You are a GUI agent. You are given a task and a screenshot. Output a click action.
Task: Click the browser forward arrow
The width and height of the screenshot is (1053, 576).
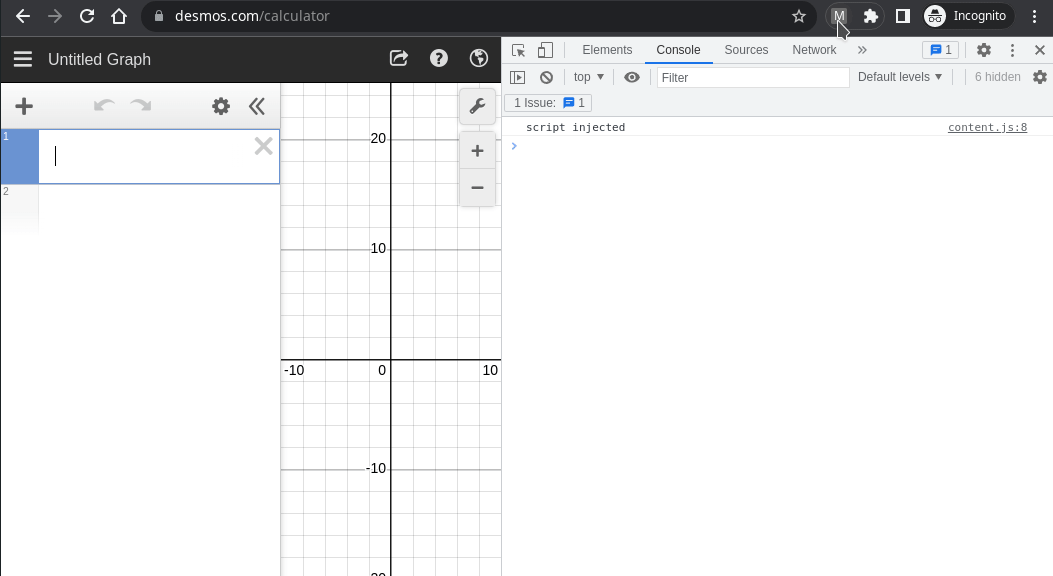click(x=55, y=16)
